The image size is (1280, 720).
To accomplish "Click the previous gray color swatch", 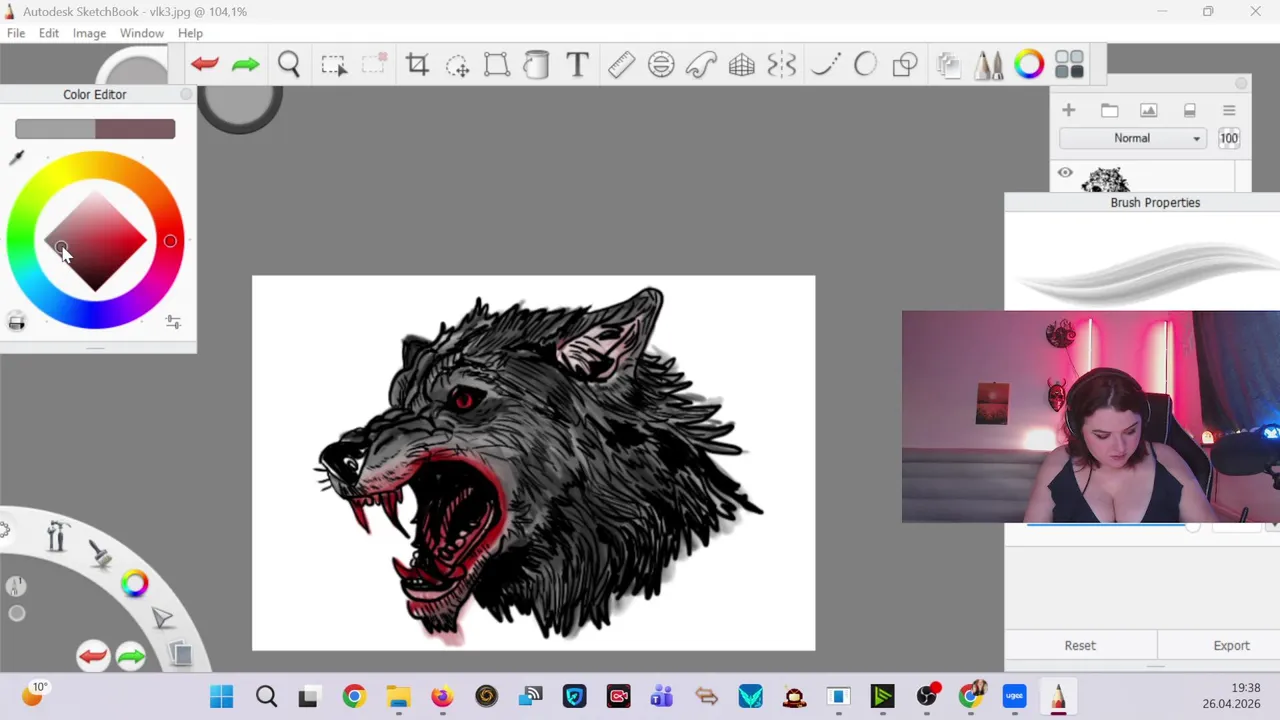I will (x=55, y=129).
